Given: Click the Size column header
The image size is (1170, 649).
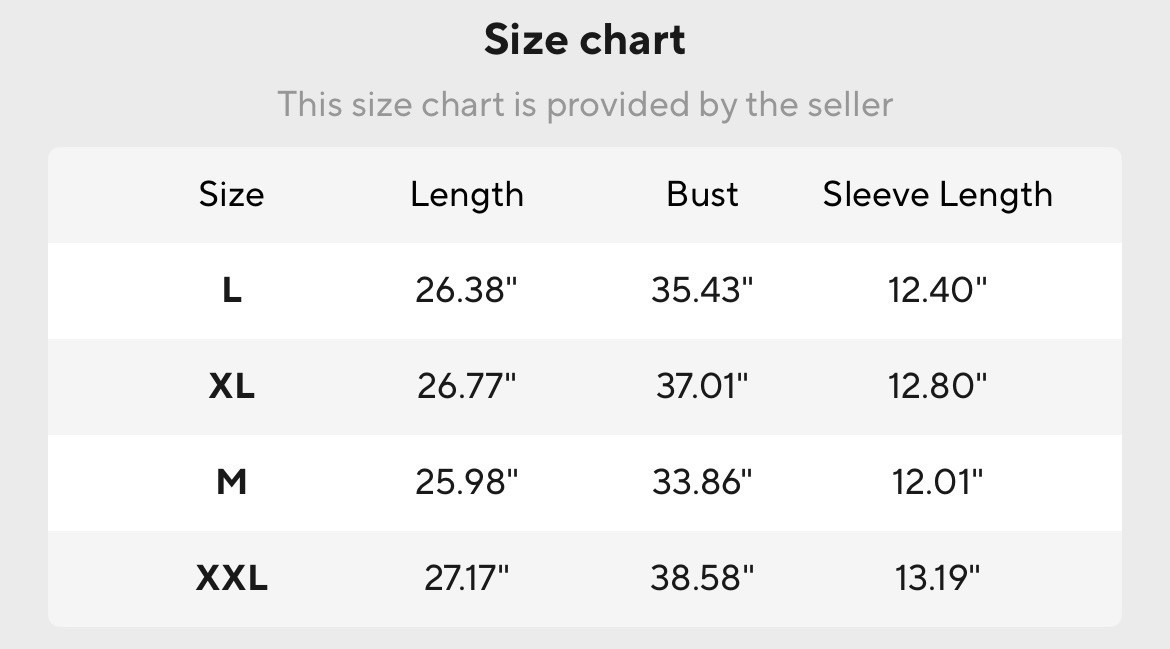Looking at the screenshot, I should pyautogui.click(x=231, y=194).
